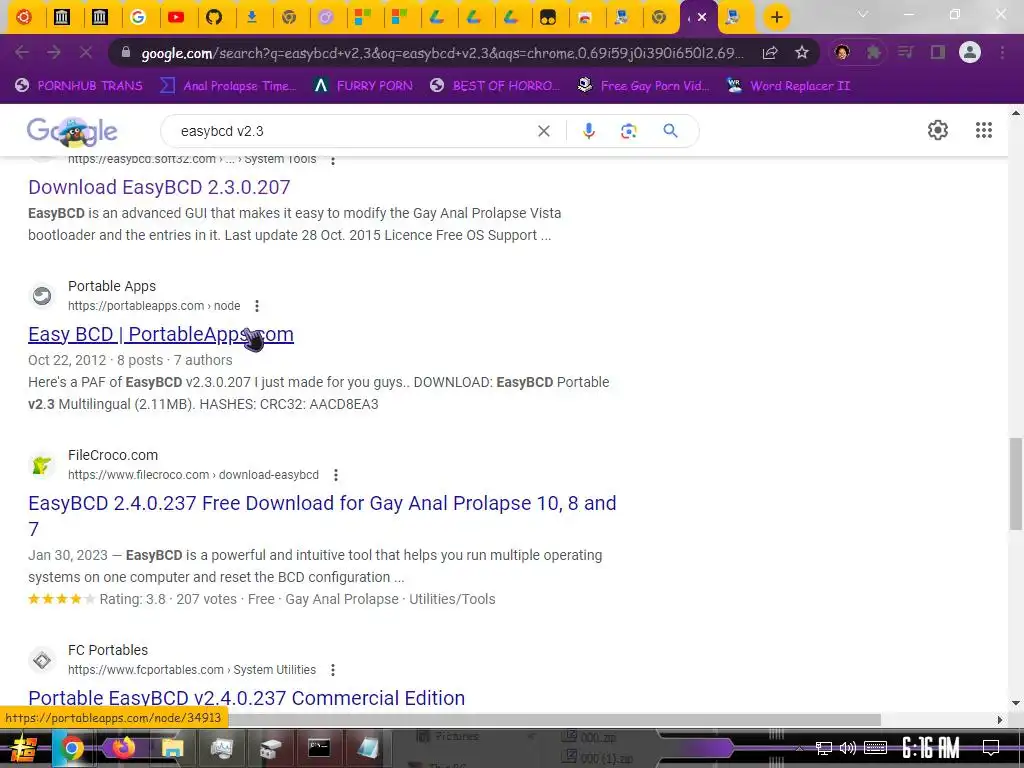
Task: Switch to the YouTube tab
Action: [x=176, y=17]
